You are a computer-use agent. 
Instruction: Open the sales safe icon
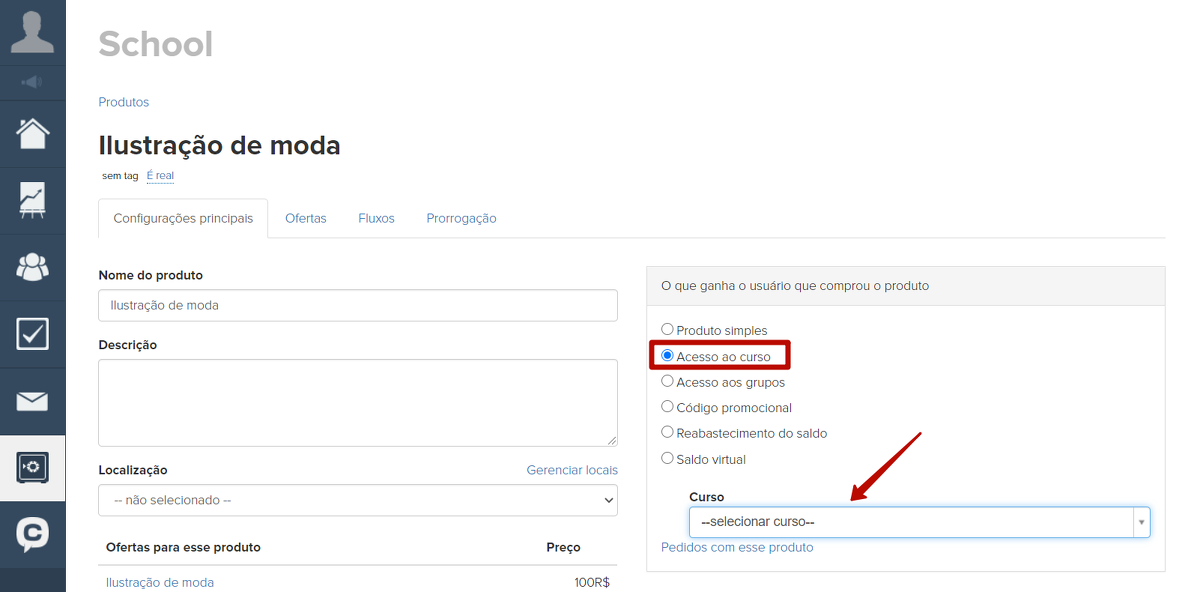click(32, 468)
